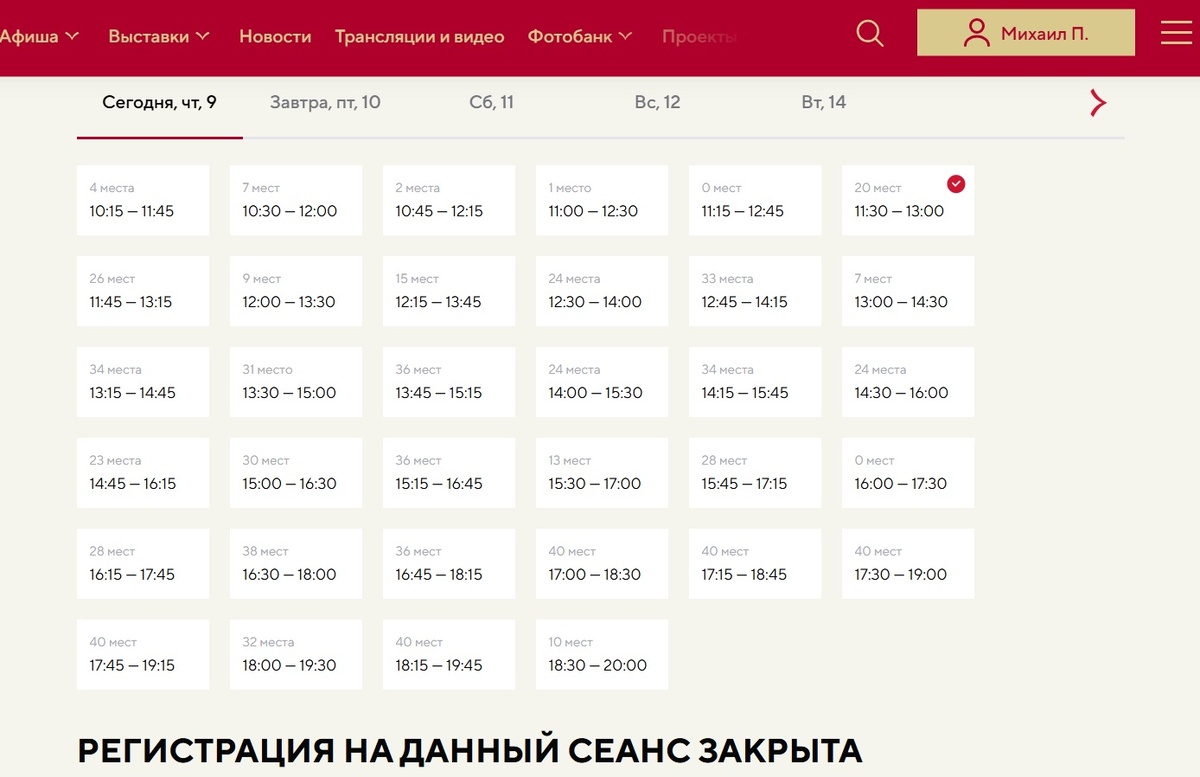Open the Михаил П. account area
The height and width of the screenshot is (777, 1200).
1025,32
